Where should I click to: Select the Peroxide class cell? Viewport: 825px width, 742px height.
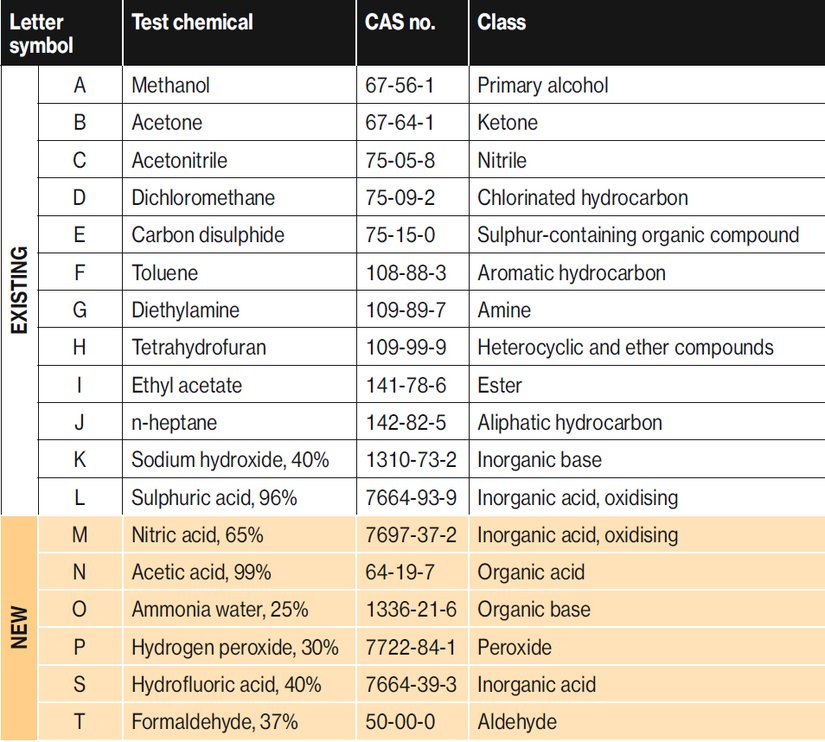[514, 648]
